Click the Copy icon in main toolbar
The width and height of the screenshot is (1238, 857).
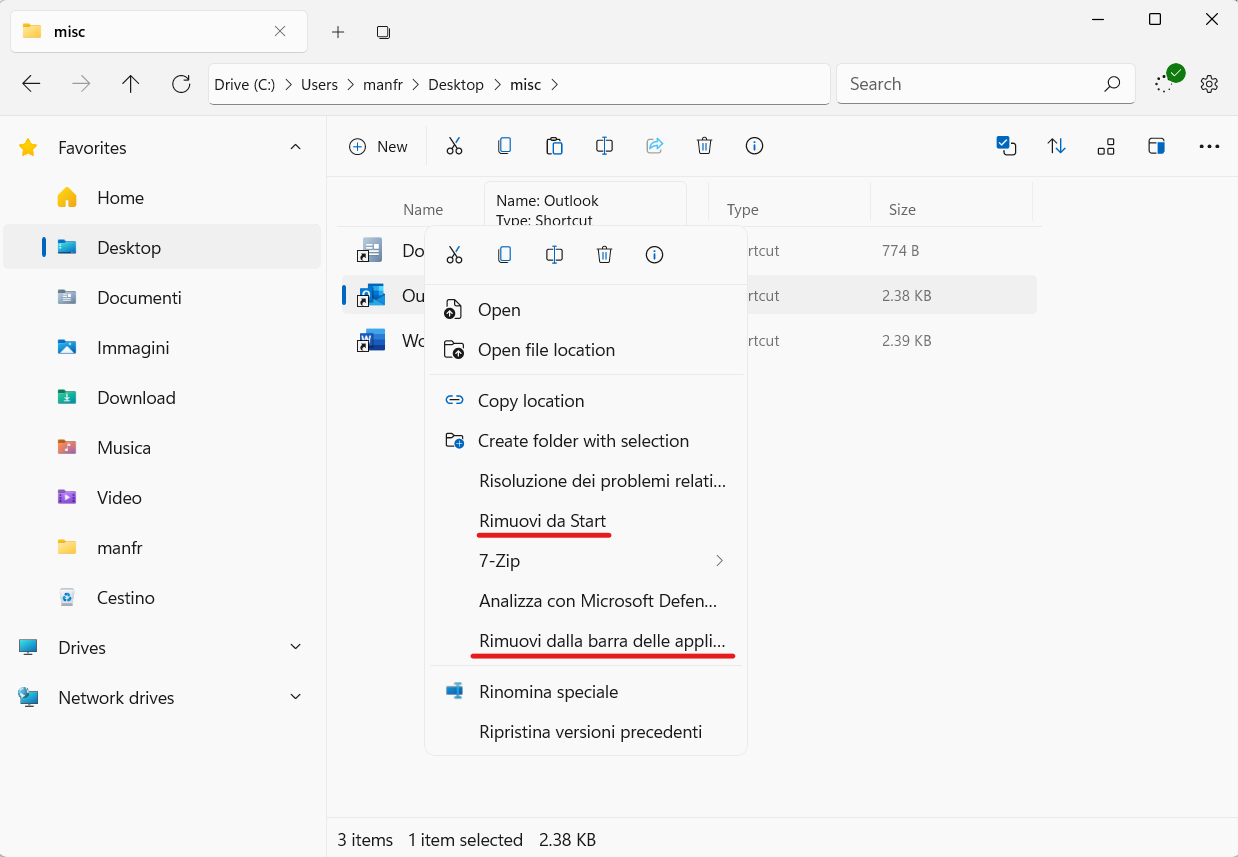pos(504,146)
